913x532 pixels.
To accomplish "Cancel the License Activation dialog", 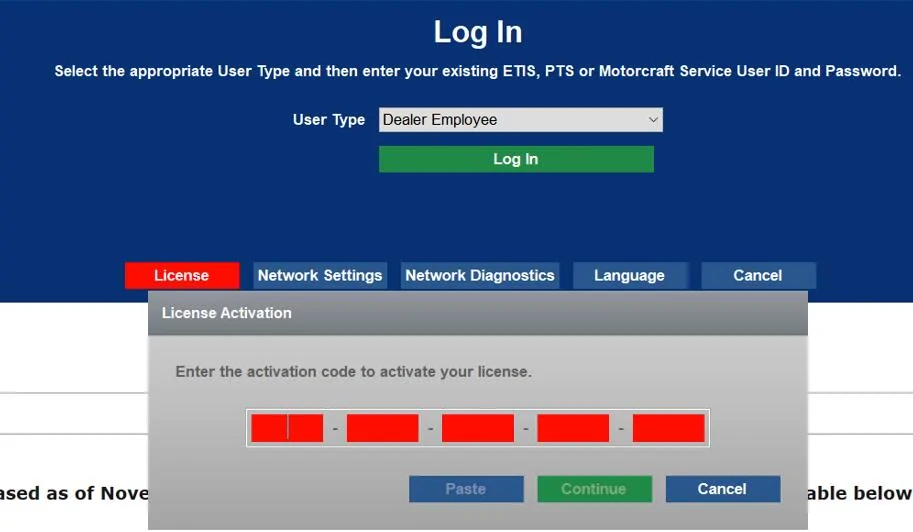I will [x=723, y=489].
